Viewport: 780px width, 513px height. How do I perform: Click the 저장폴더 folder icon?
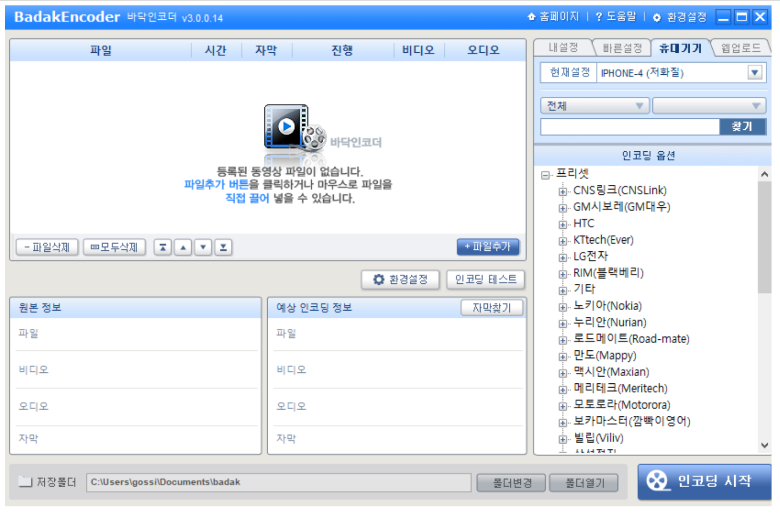point(24,482)
